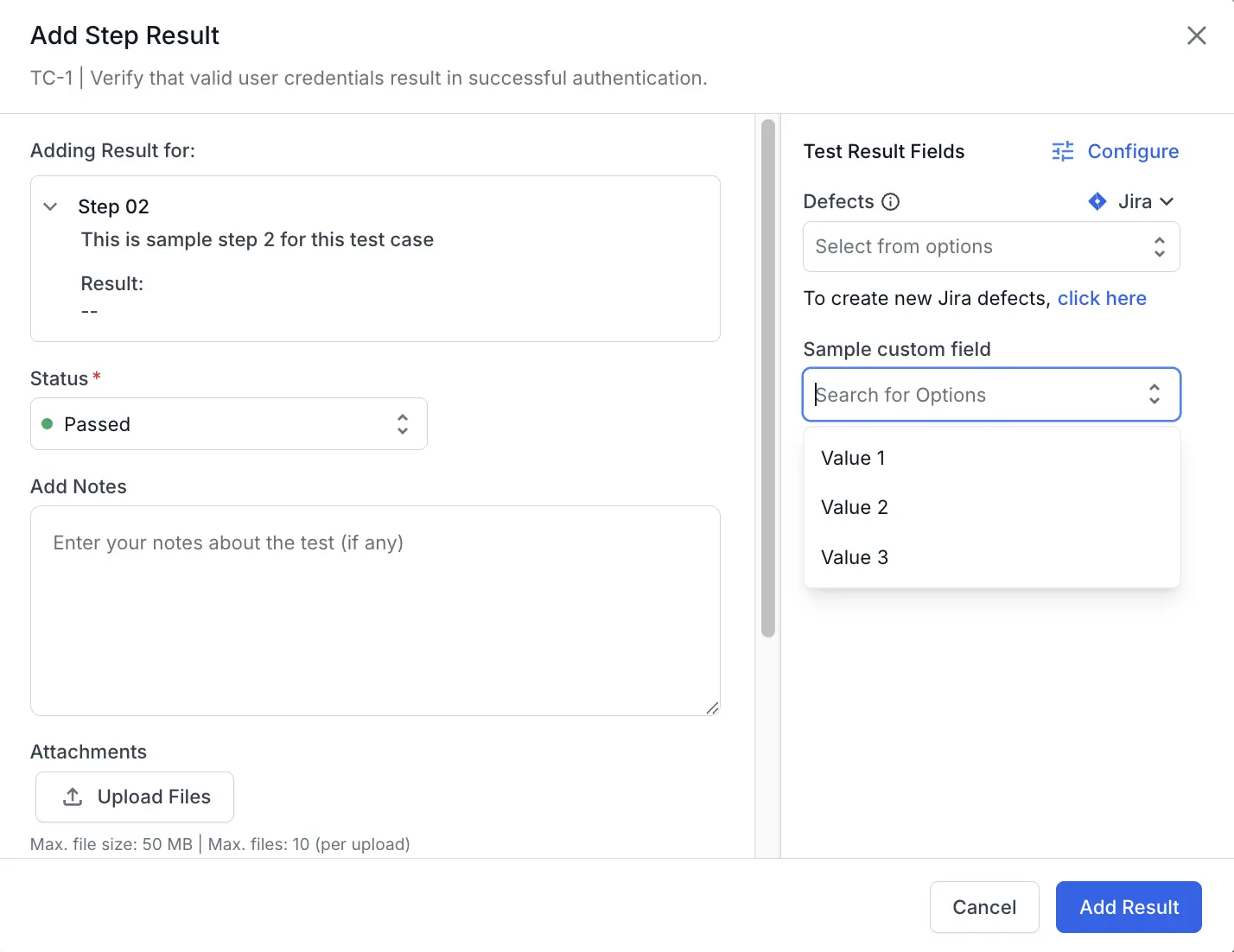Click the upload arrow icon
Image resolution: width=1234 pixels, height=952 pixels.
tap(73, 797)
